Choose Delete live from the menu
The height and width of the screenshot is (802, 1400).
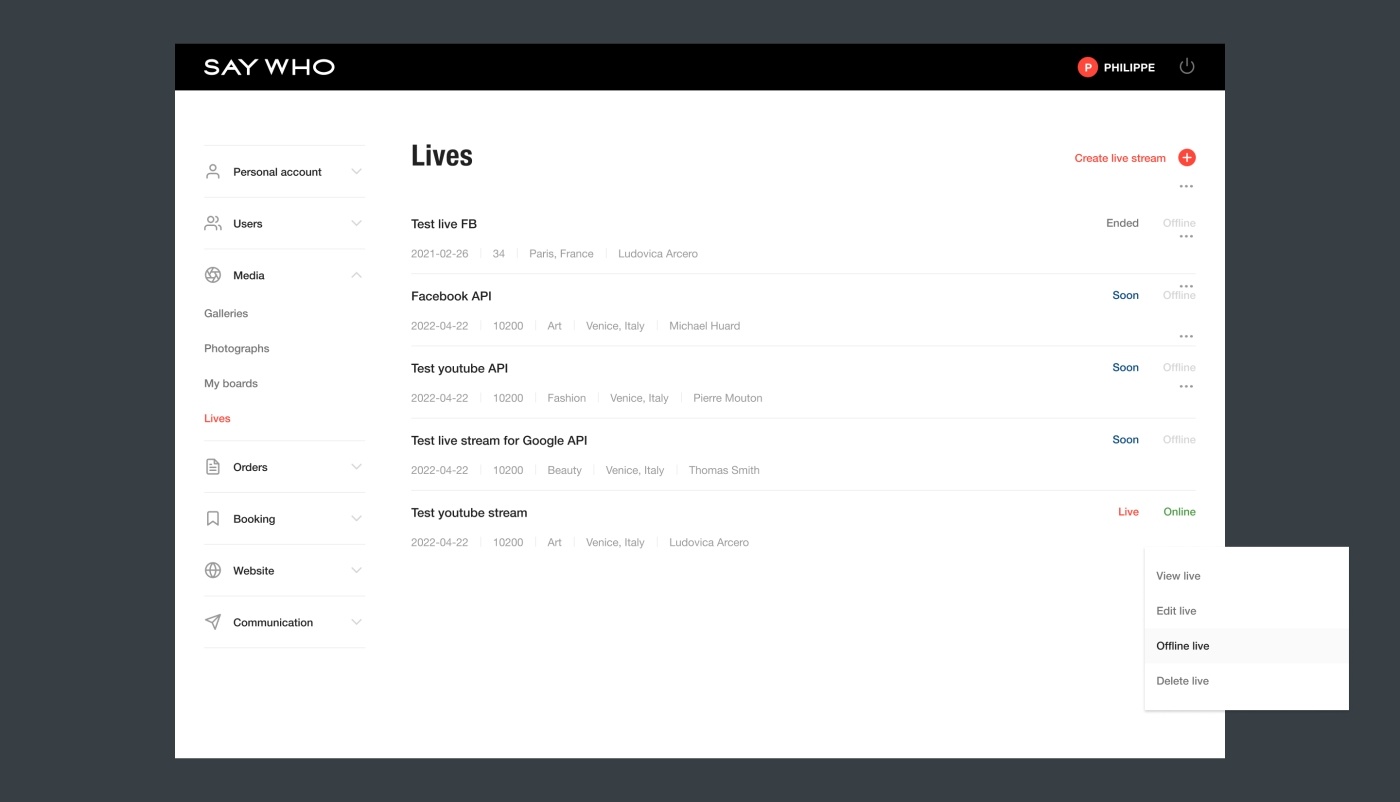click(1183, 681)
